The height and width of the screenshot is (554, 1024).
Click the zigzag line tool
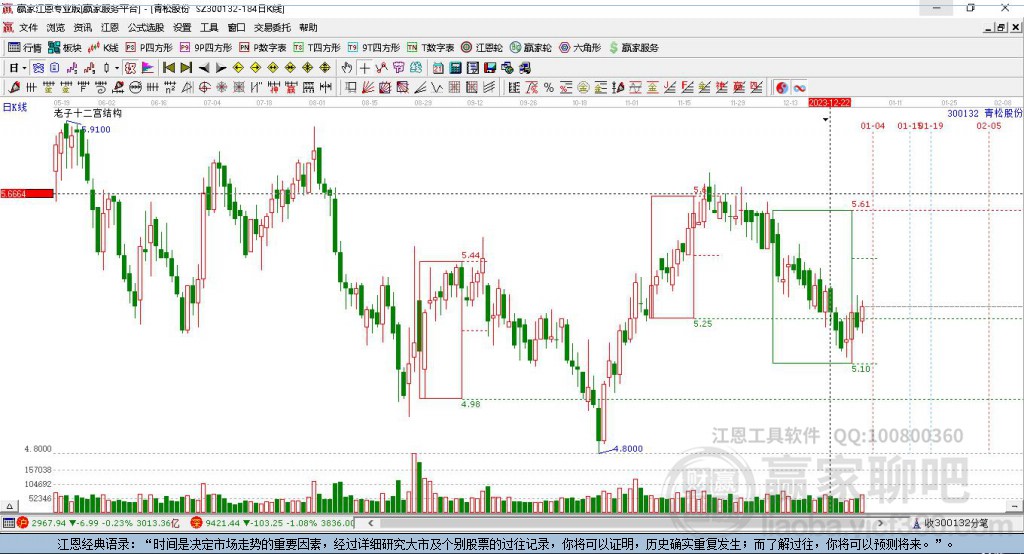[437, 88]
